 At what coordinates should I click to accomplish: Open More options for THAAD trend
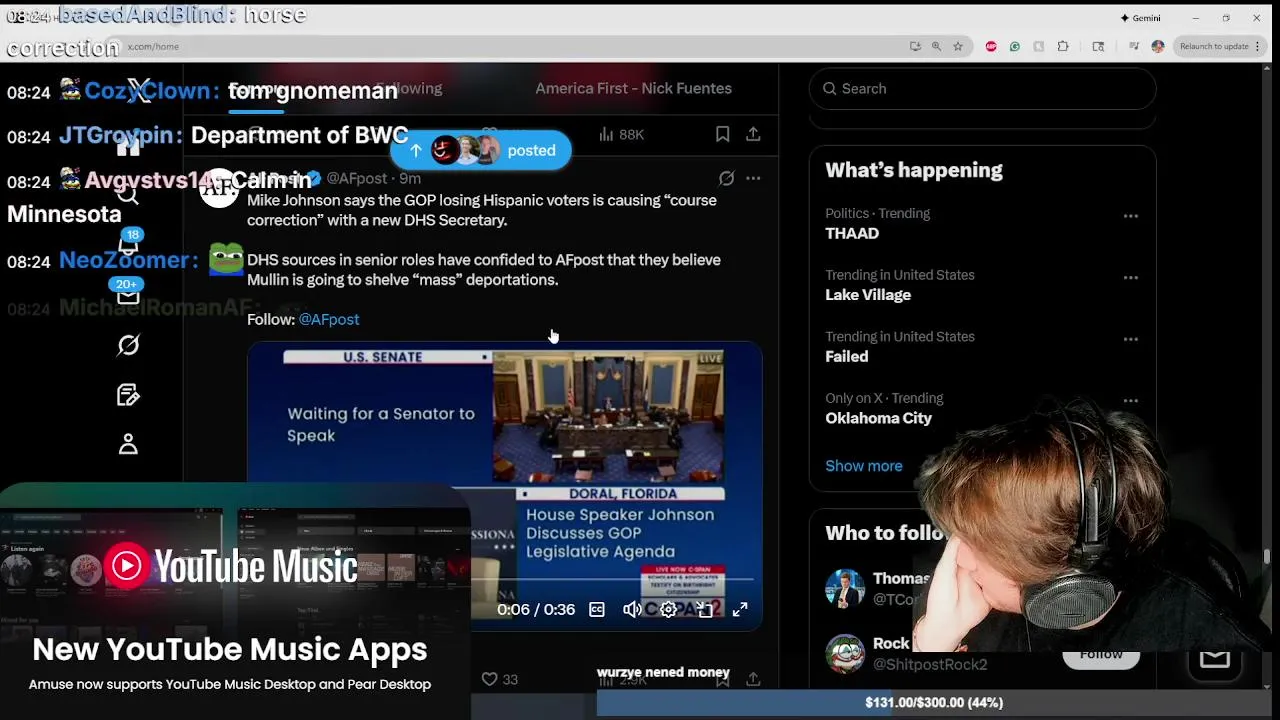click(x=1130, y=216)
